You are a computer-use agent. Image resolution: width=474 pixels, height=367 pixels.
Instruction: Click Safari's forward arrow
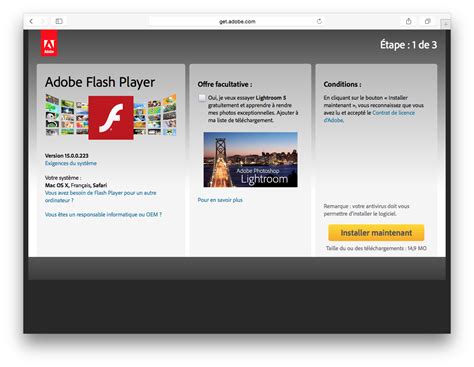(43, 21)
